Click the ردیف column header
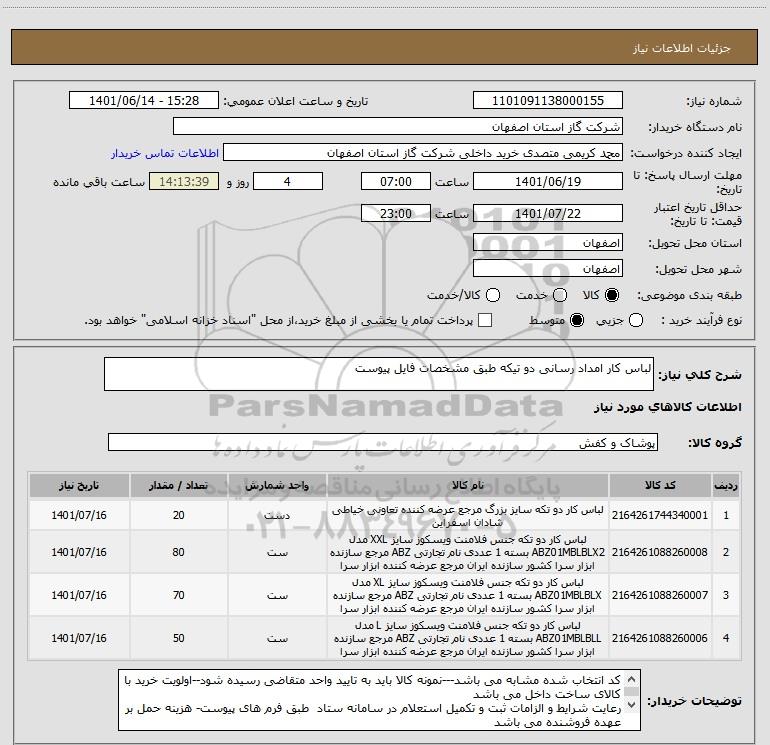This screenshot has width=770, height=745. coord(726,485)
